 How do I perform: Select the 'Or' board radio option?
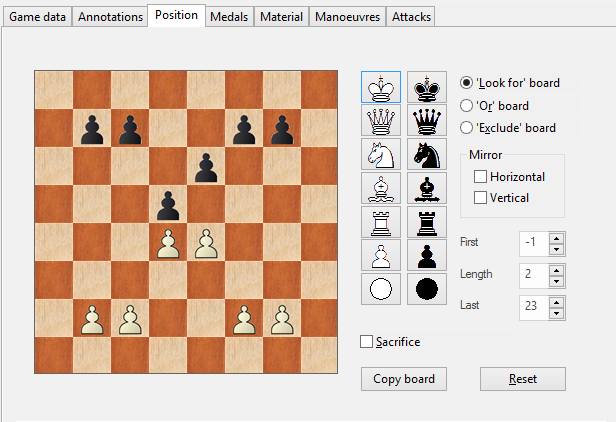tap(466, 105)
